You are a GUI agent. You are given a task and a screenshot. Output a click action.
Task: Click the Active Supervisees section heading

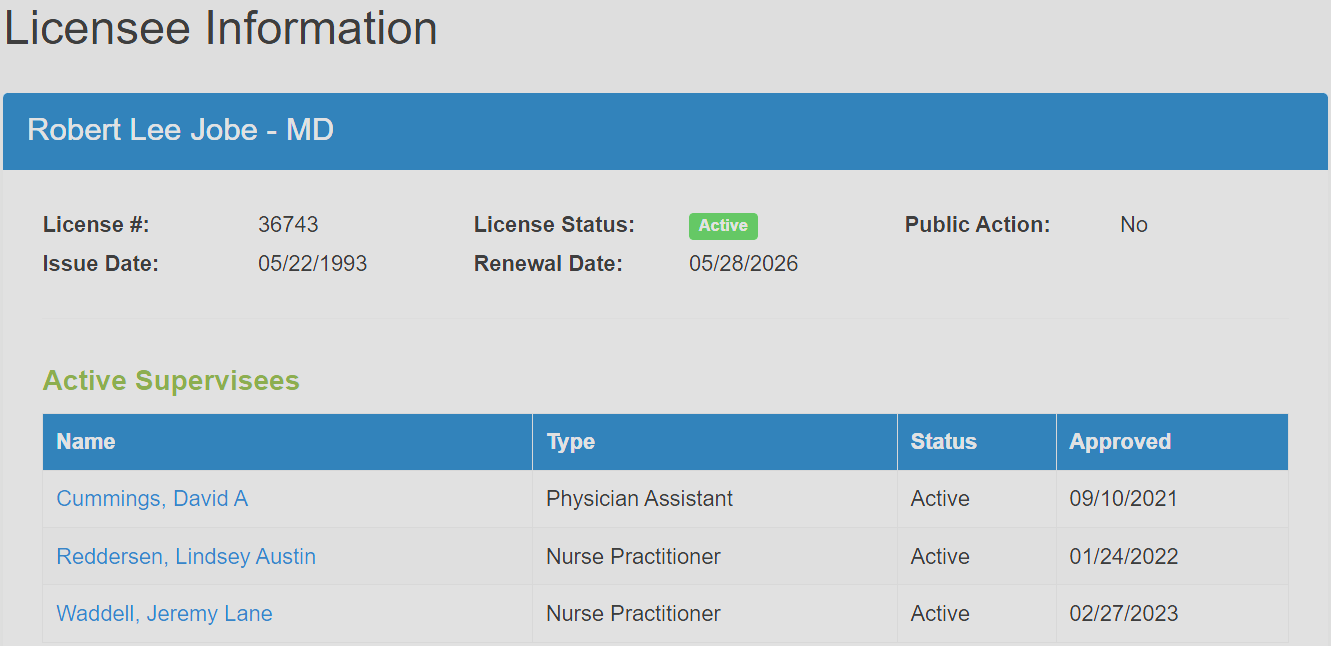171,381
